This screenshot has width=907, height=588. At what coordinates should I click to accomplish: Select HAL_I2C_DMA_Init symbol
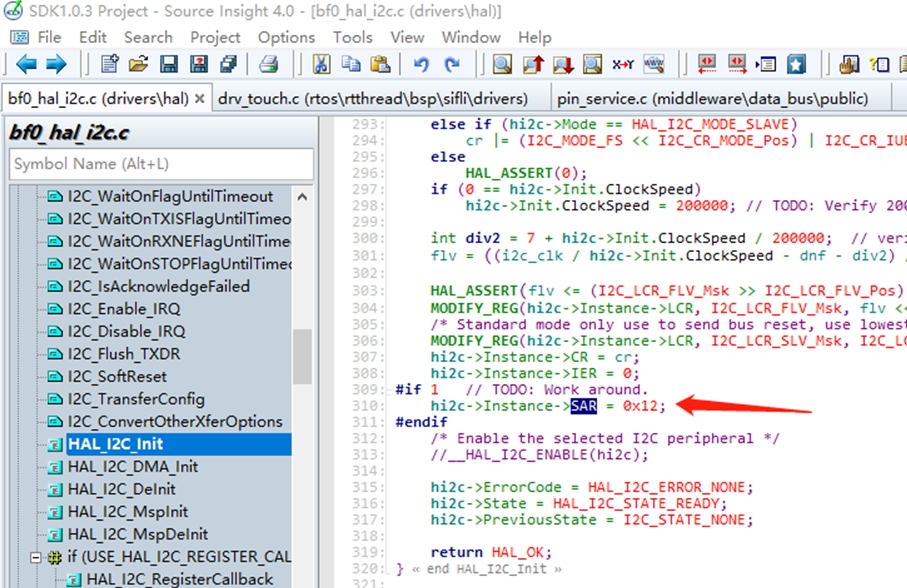[132, 467]
